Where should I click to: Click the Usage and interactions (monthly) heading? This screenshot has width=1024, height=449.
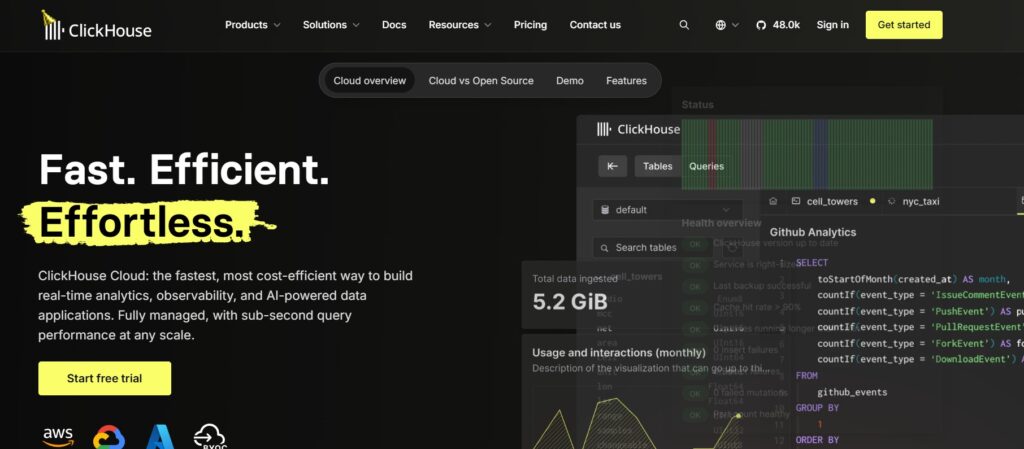coord(618,352)
